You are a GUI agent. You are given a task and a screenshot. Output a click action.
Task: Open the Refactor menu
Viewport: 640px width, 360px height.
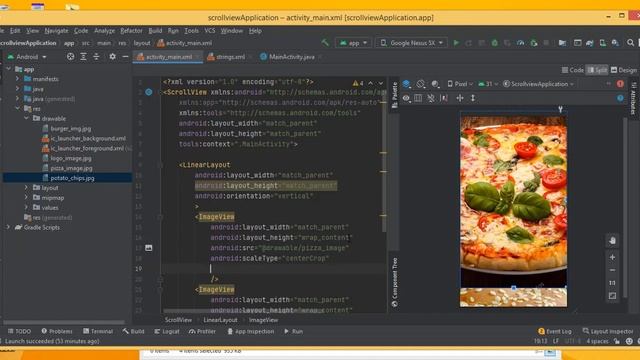coord(131,31)
